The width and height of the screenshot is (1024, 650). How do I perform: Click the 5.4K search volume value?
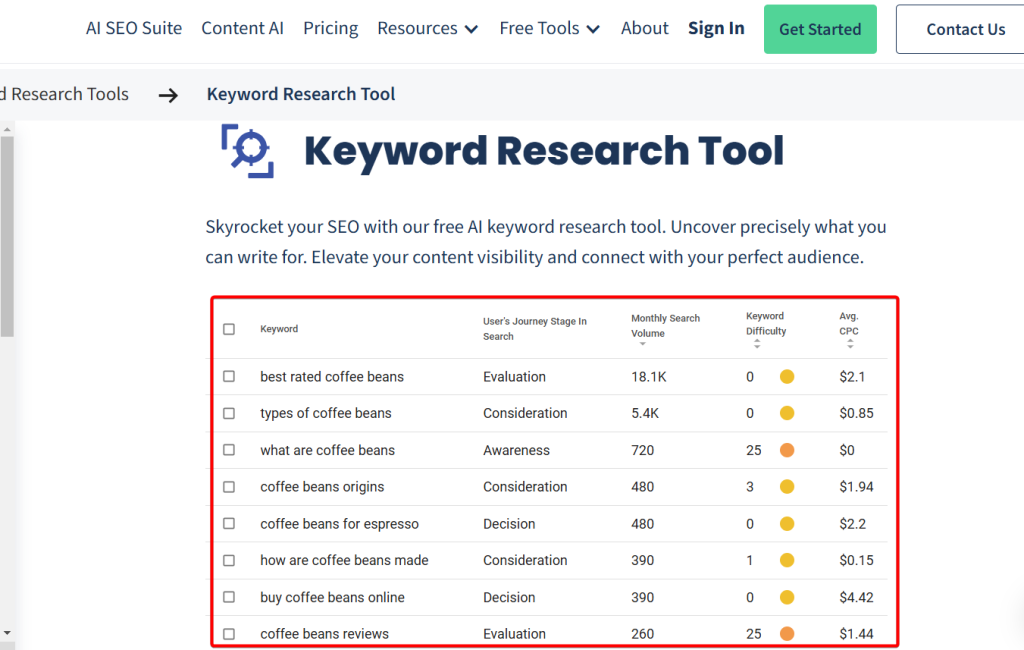(x=645, y=414)
